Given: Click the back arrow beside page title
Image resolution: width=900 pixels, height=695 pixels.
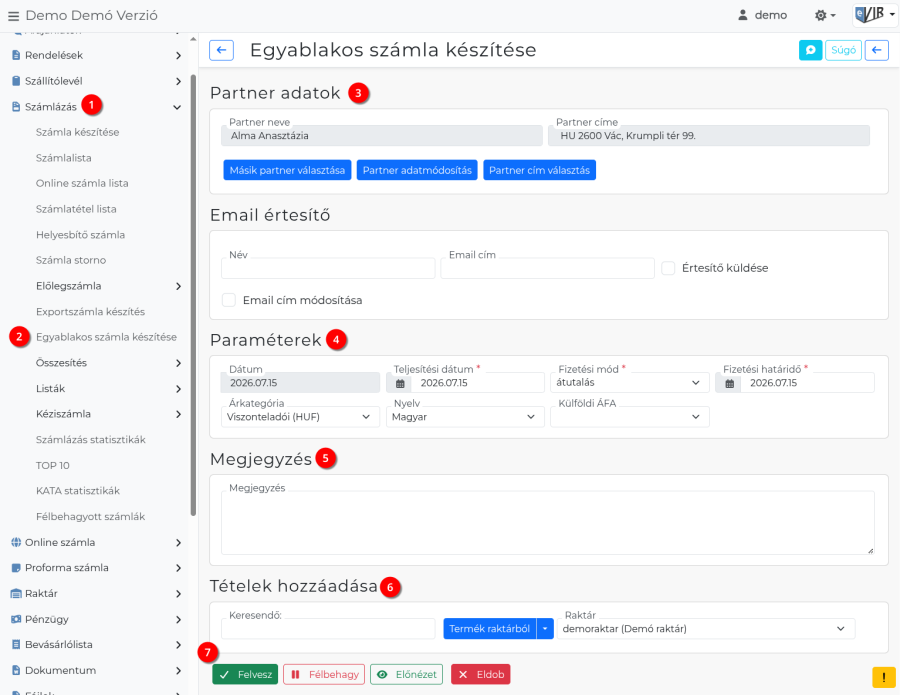Looking at the screenshot, I should tap(222, 50).
